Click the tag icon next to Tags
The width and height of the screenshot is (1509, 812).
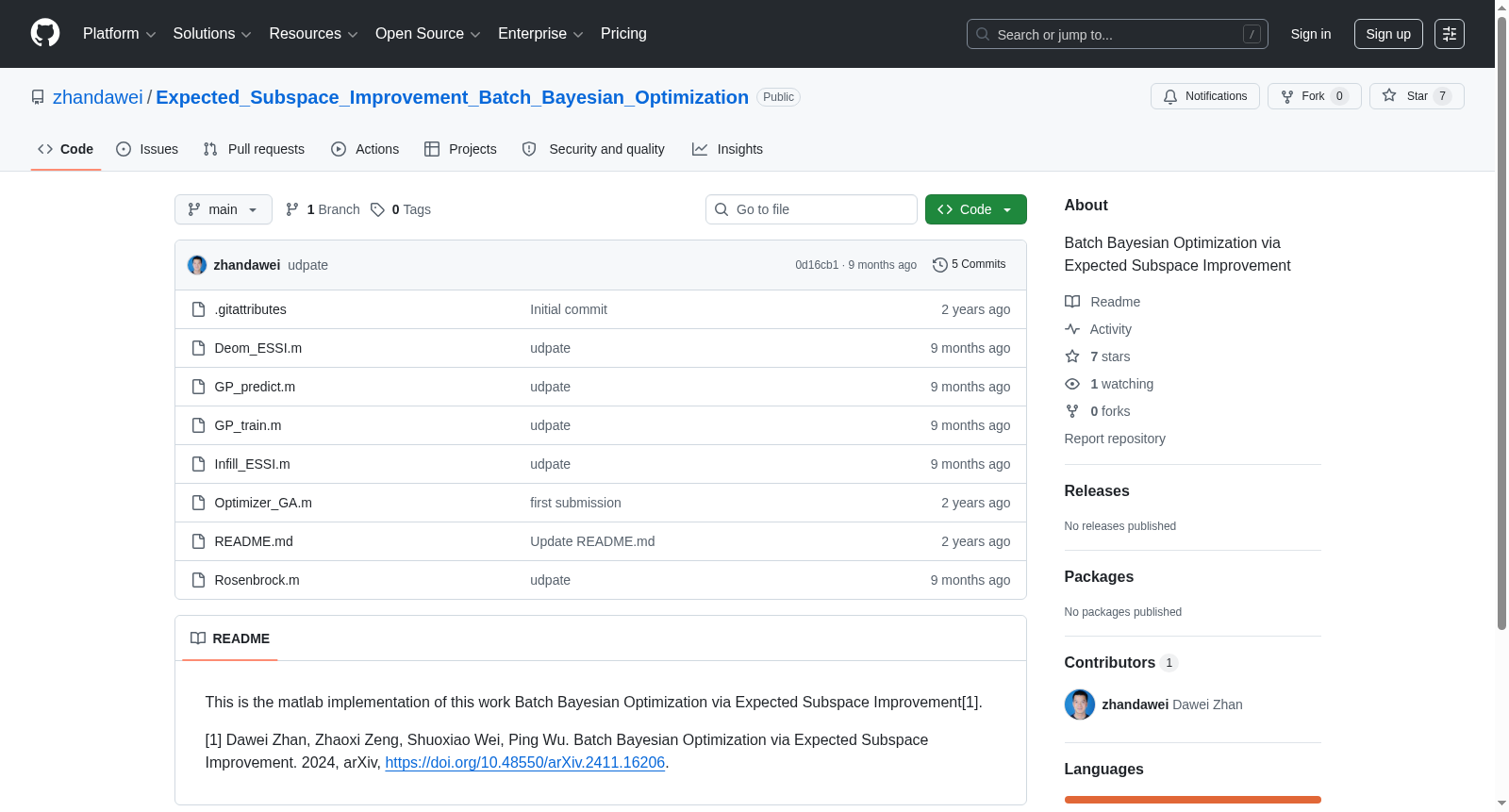[377, 209]
